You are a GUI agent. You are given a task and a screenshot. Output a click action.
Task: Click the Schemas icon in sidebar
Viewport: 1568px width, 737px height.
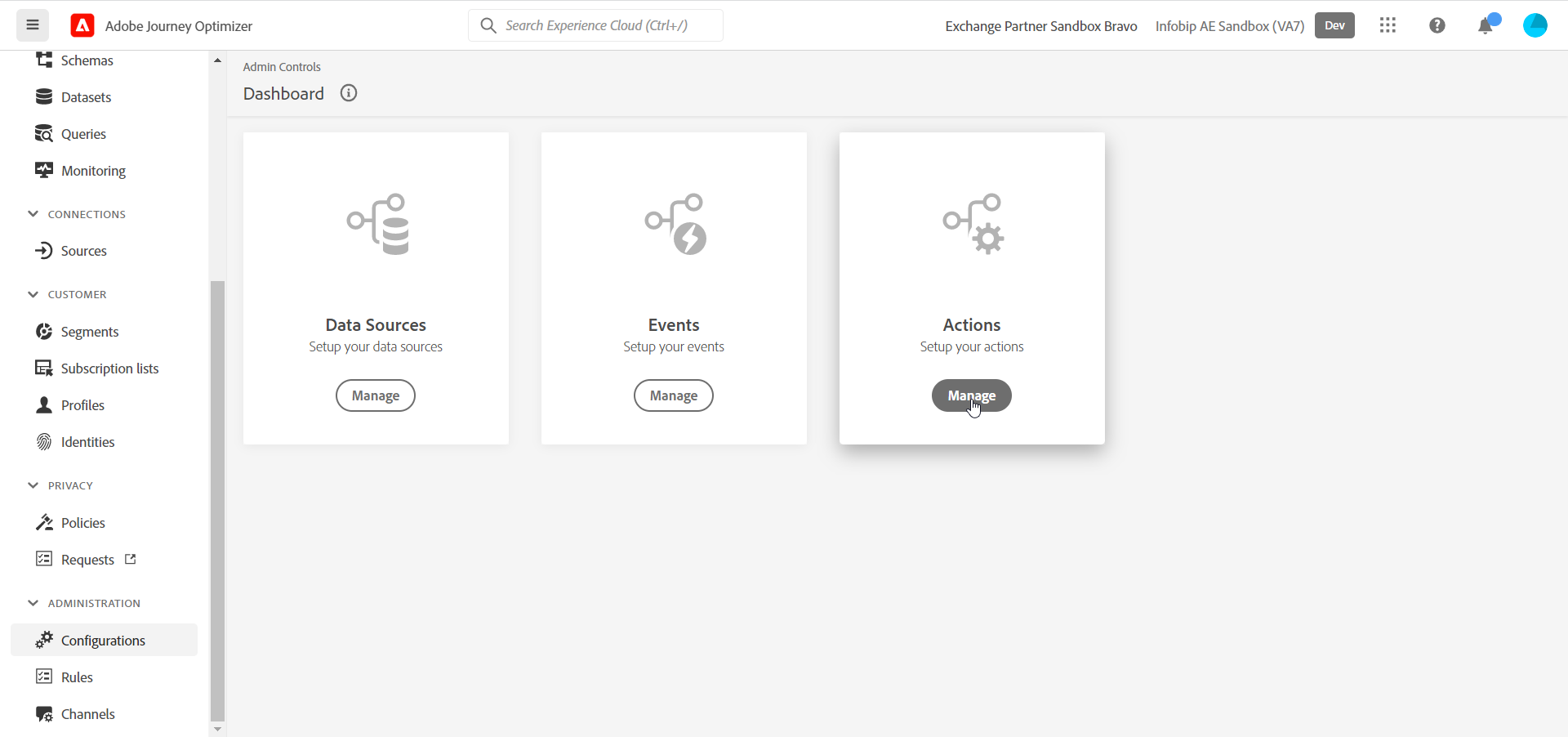click(x=44, y=60)
